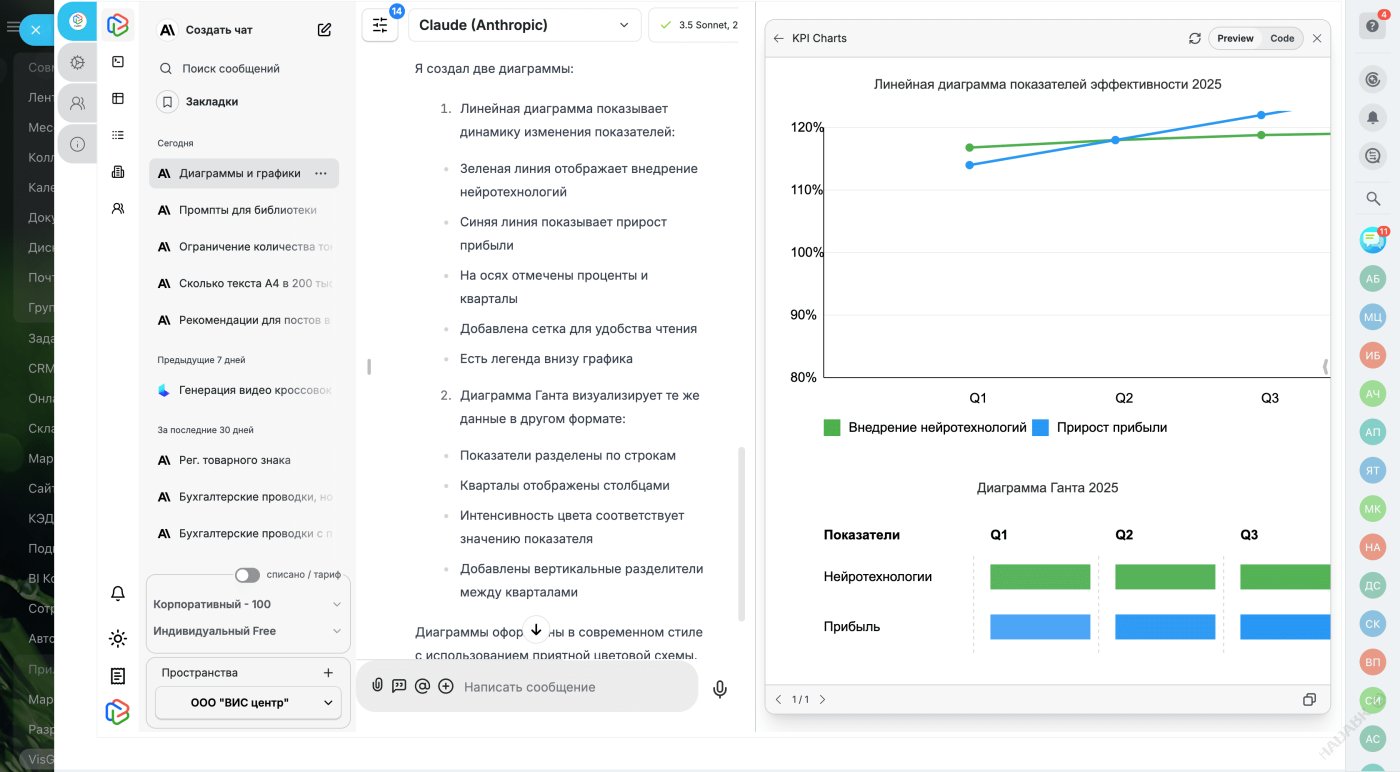Click the scroll-down arrow in chat
Viewport: 1400px width, 772px height.
coord(536,629)
